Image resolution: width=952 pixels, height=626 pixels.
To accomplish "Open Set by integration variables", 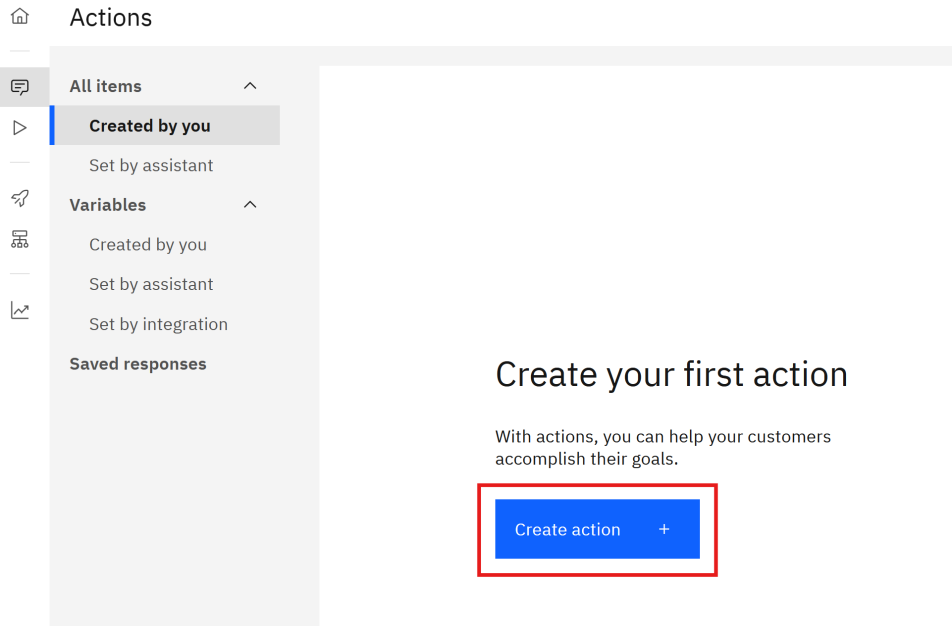I will point(158,324).
